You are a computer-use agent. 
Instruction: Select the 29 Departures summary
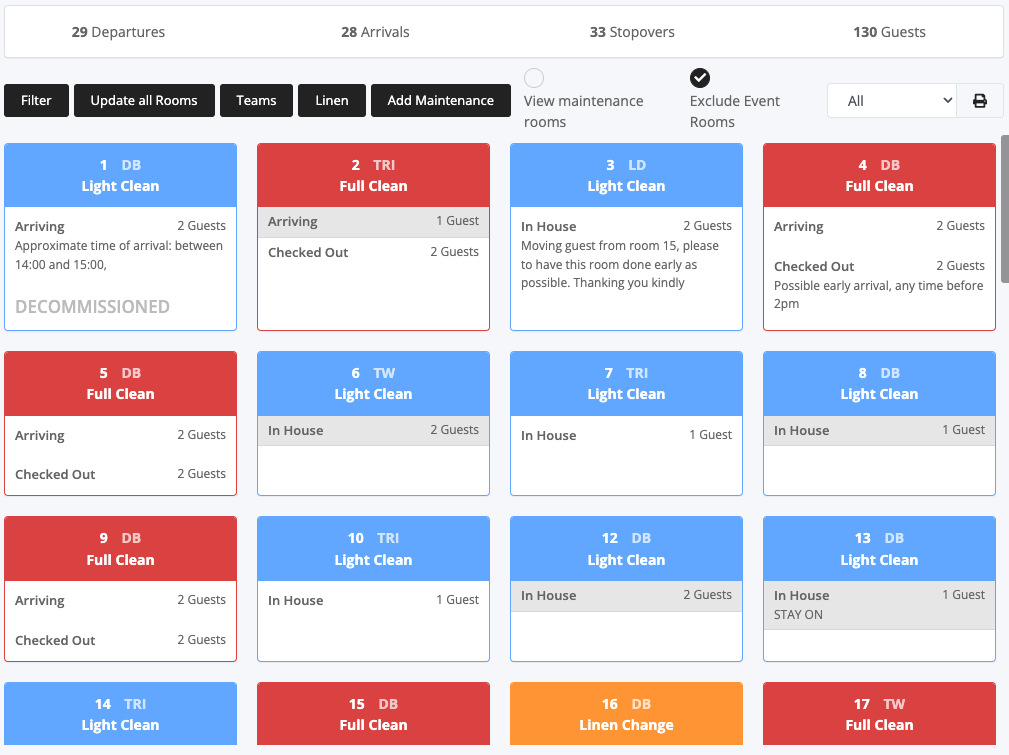pos(118,32)
